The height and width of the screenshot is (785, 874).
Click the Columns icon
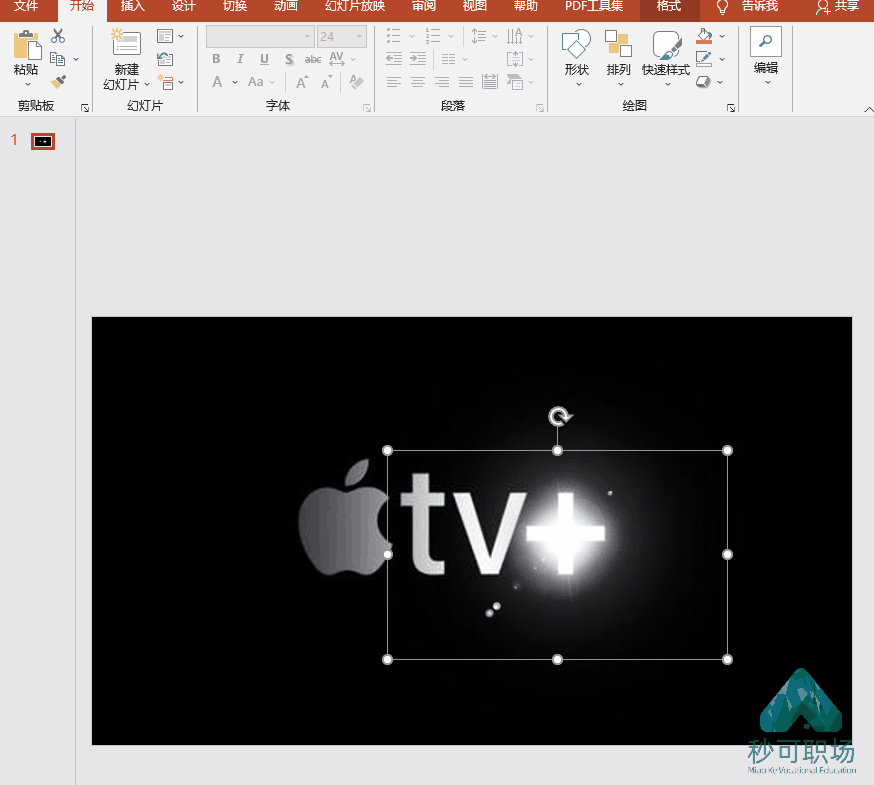coord(448,59)
